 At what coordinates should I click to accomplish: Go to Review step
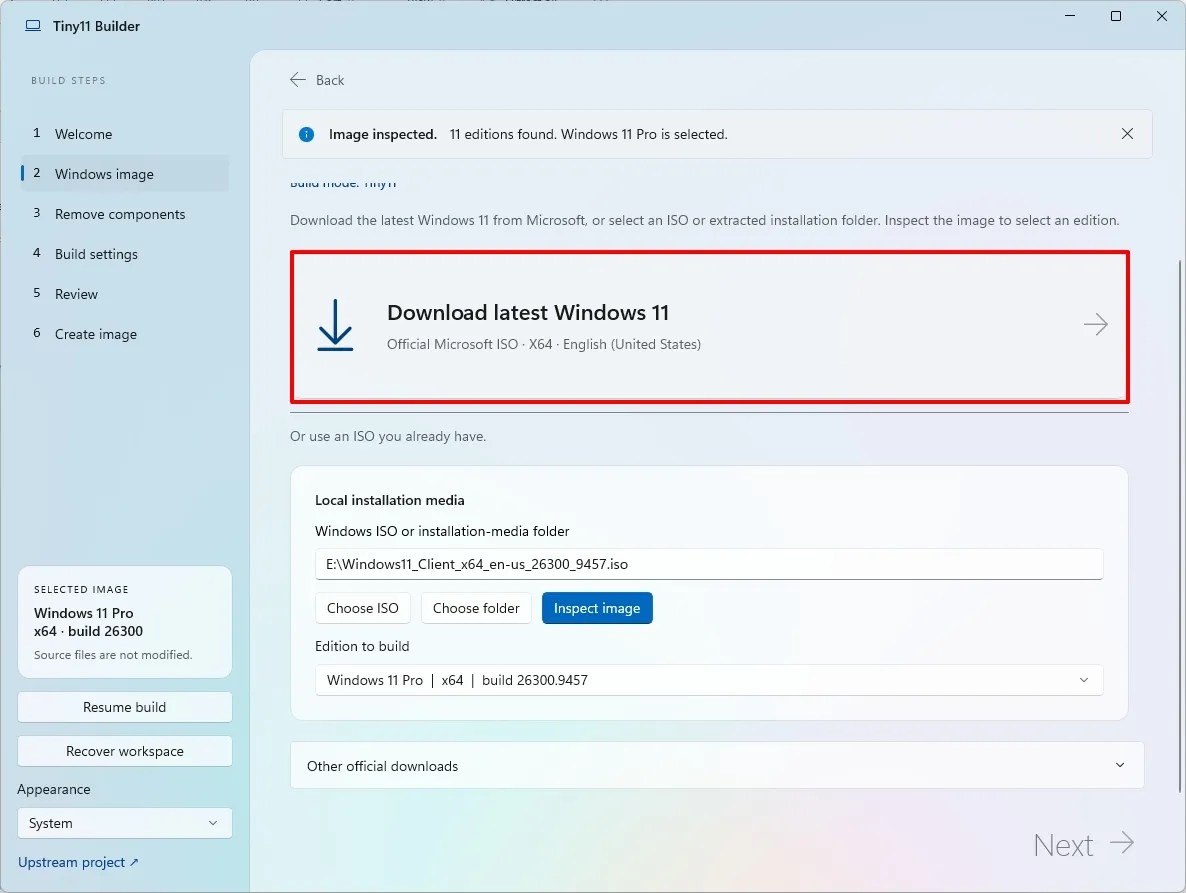125,294
